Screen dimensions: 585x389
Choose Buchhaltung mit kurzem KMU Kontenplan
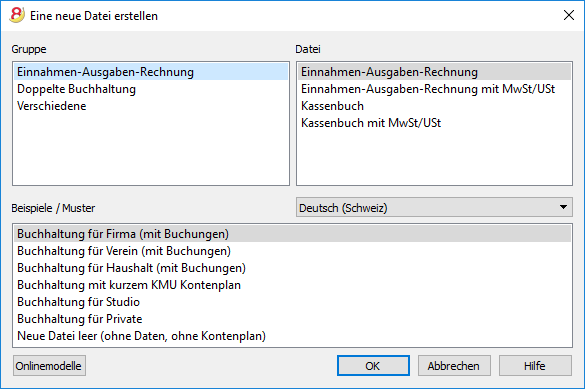[292, 285]
